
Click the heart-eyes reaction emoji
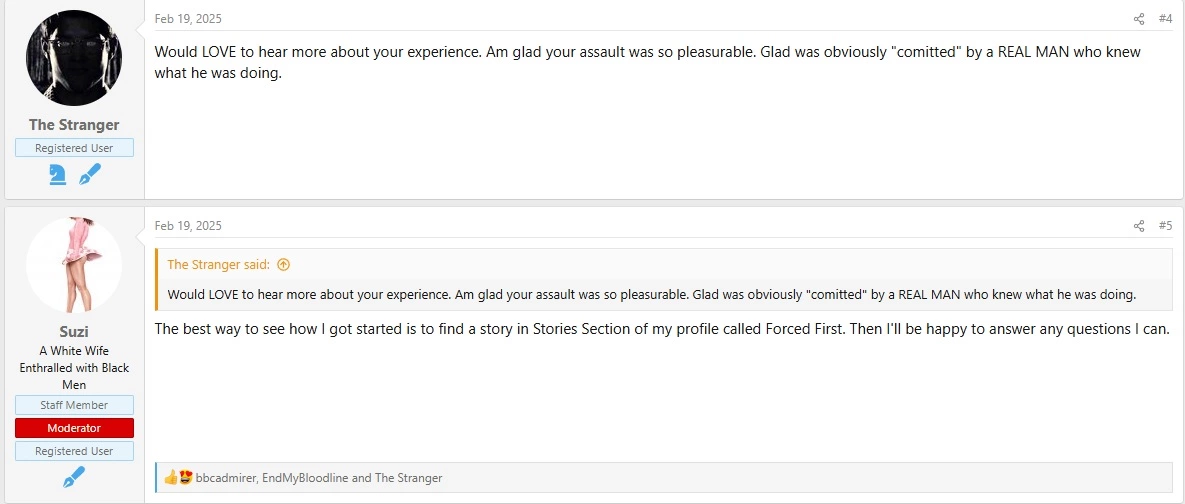185,478
